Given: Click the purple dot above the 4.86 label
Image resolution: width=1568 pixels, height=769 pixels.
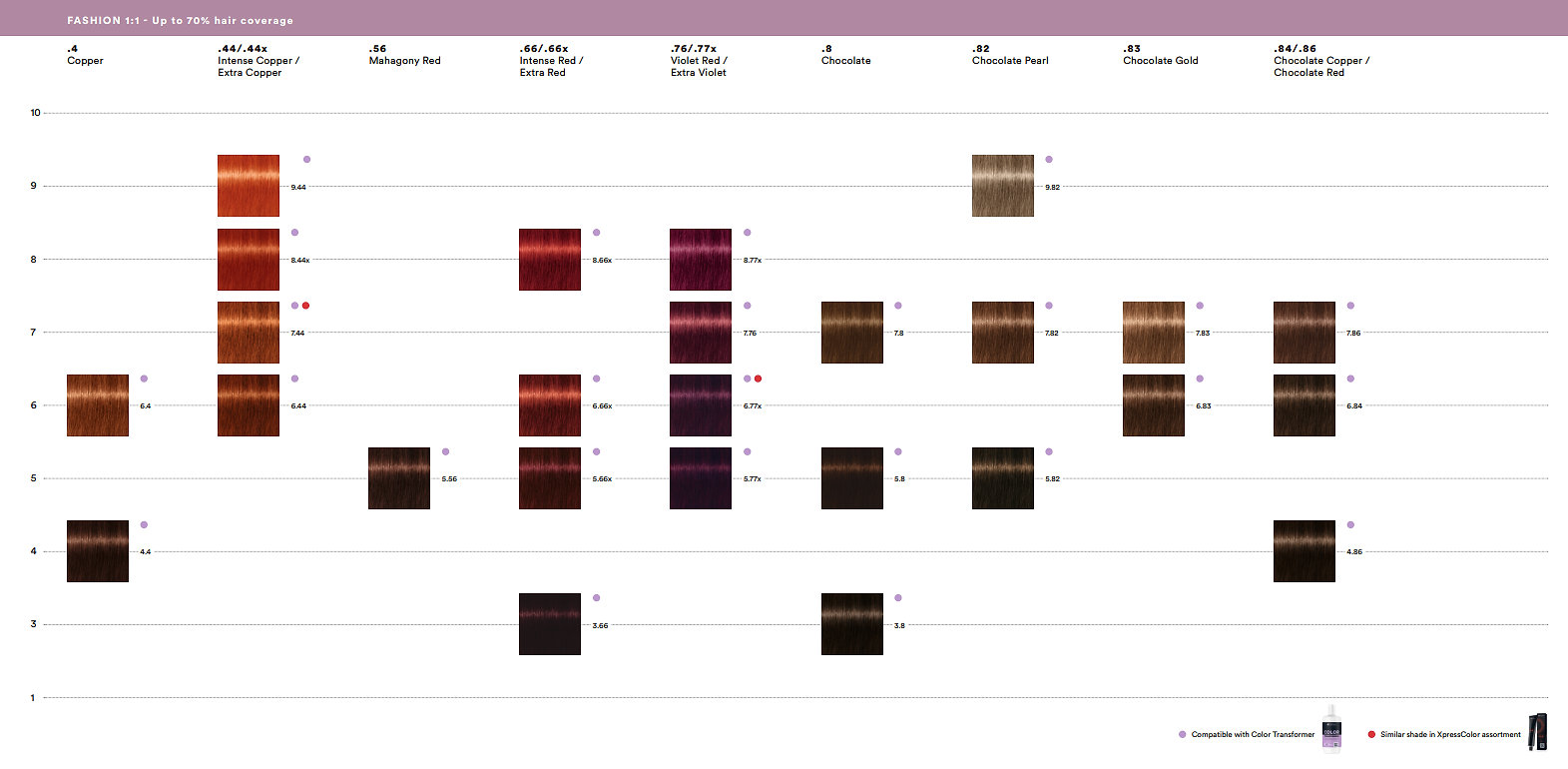Looking at the screenshot, I should (1350, 525).
